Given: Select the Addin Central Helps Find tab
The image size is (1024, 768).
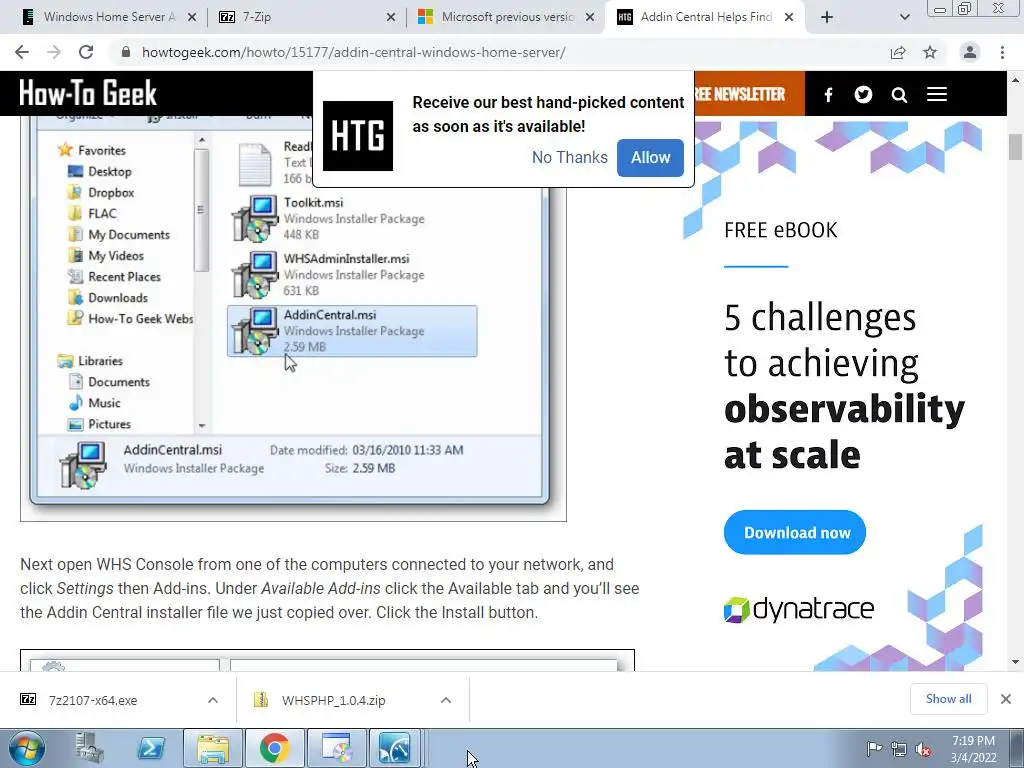Looking at the screenshot, I should [x=705, y=17].
